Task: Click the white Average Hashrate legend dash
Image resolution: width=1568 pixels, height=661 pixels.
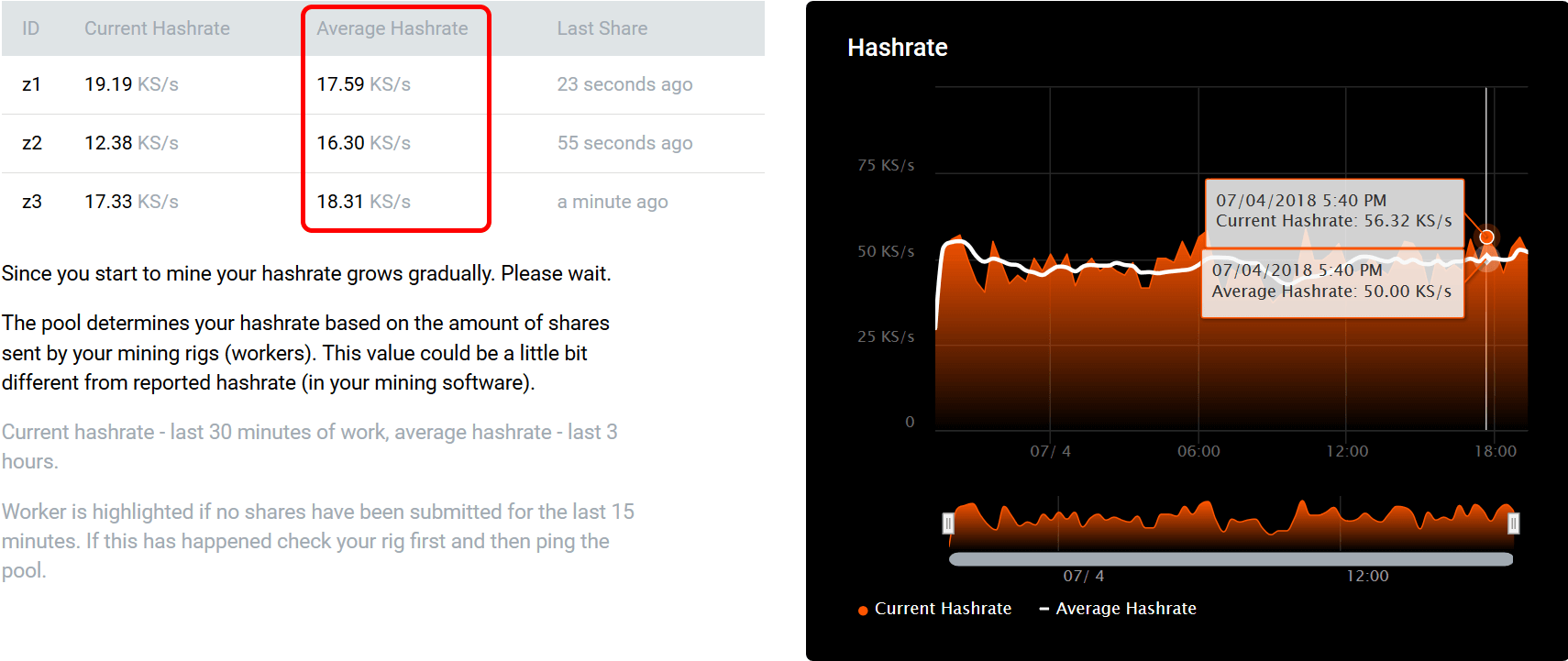Action: (x=1043, y=609)
